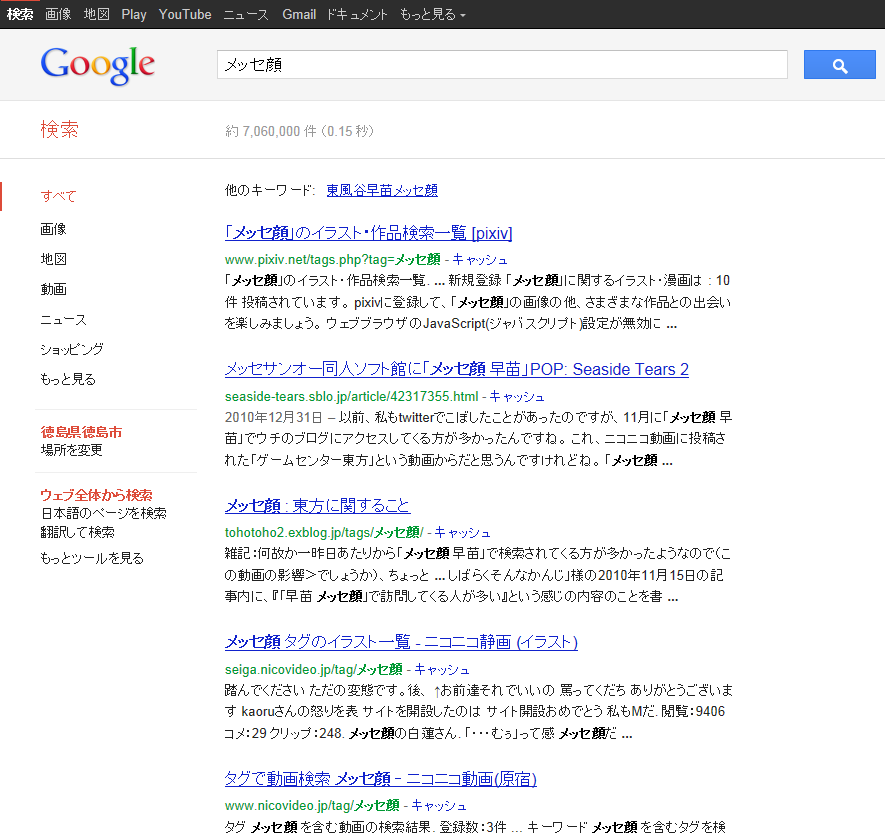Open Play in the top bar
The height and width of the screenshot is (839, 885).
[x=134, y=14]
